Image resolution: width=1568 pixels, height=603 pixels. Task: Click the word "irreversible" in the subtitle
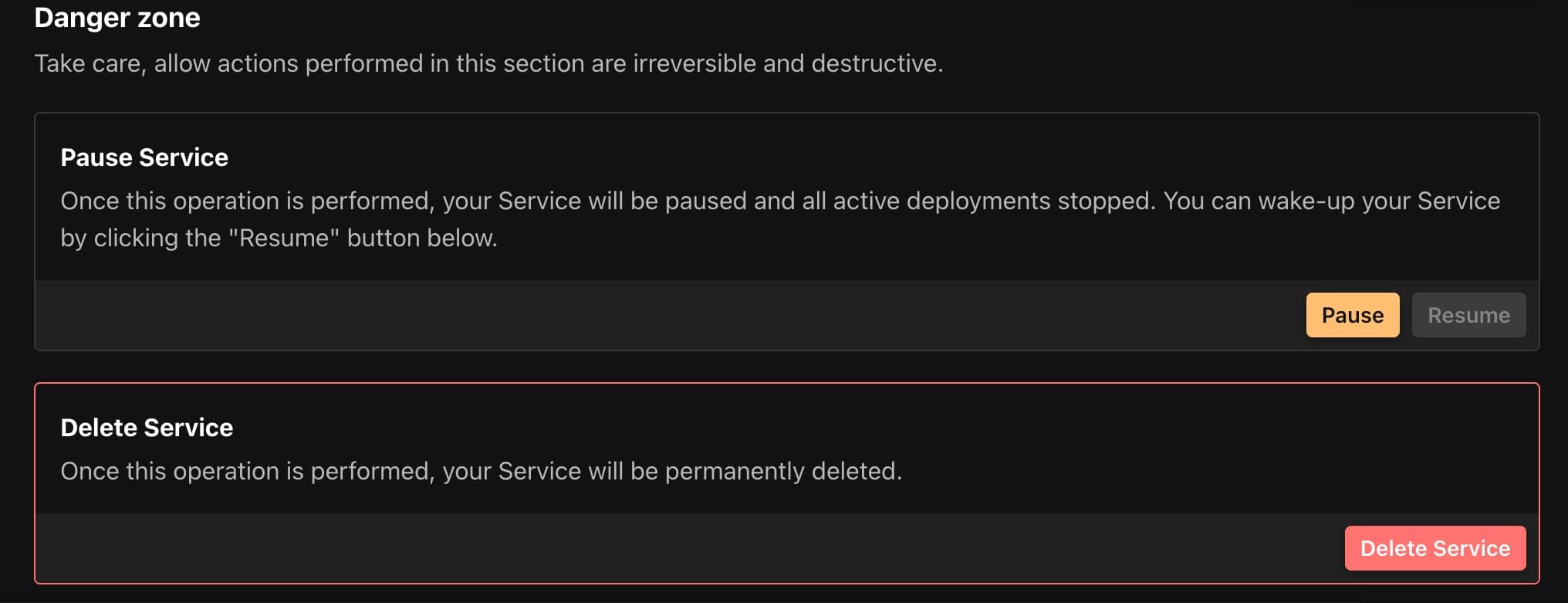pyautogui.click(x=694, y=63)
